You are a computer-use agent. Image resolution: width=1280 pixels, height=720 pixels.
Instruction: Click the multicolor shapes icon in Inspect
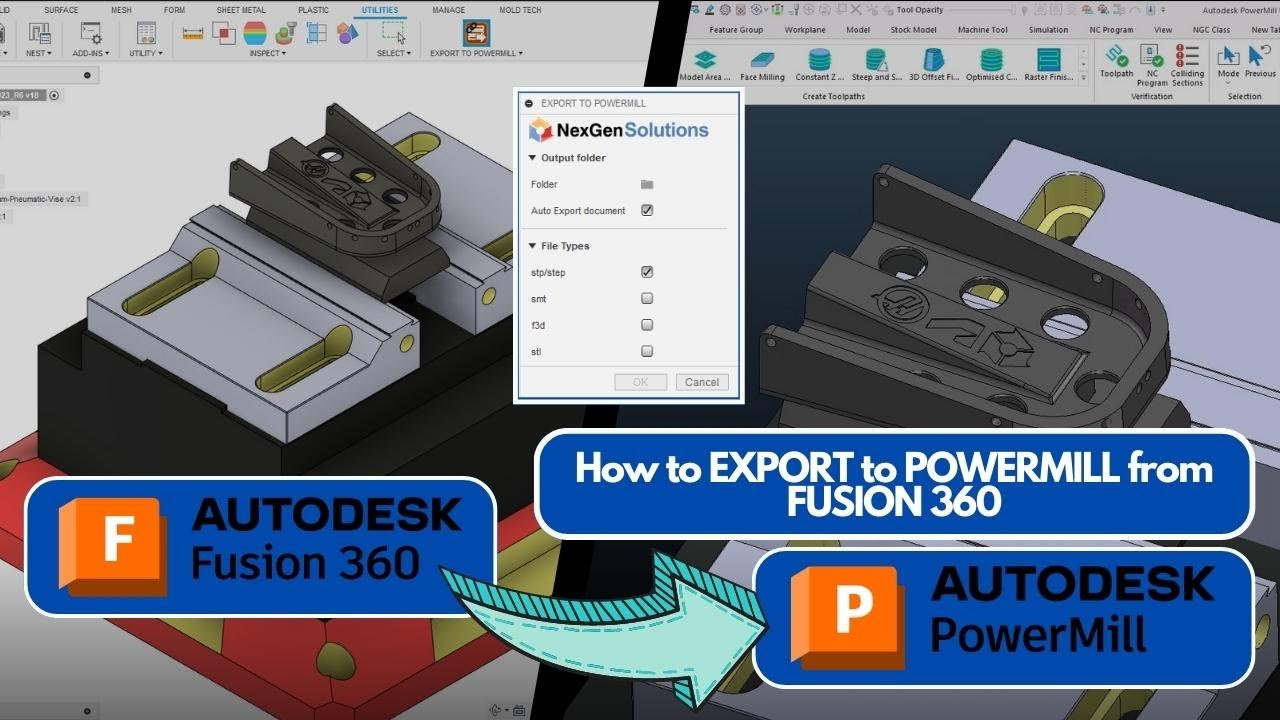(x=347, y=32)
